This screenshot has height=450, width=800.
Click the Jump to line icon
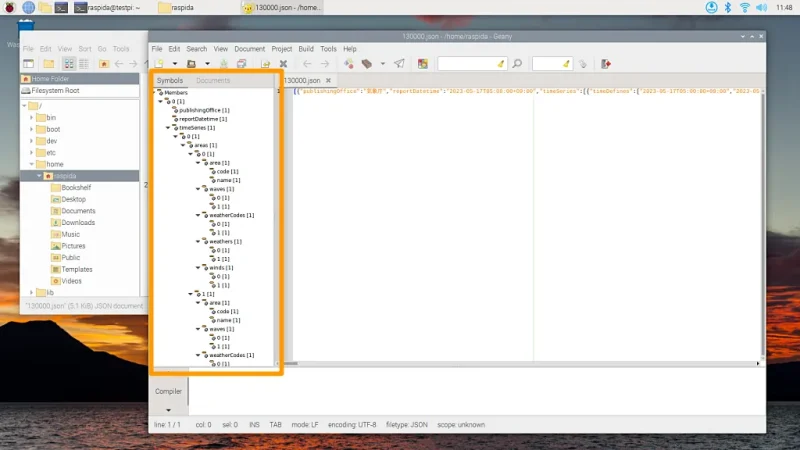coord(583,64)
